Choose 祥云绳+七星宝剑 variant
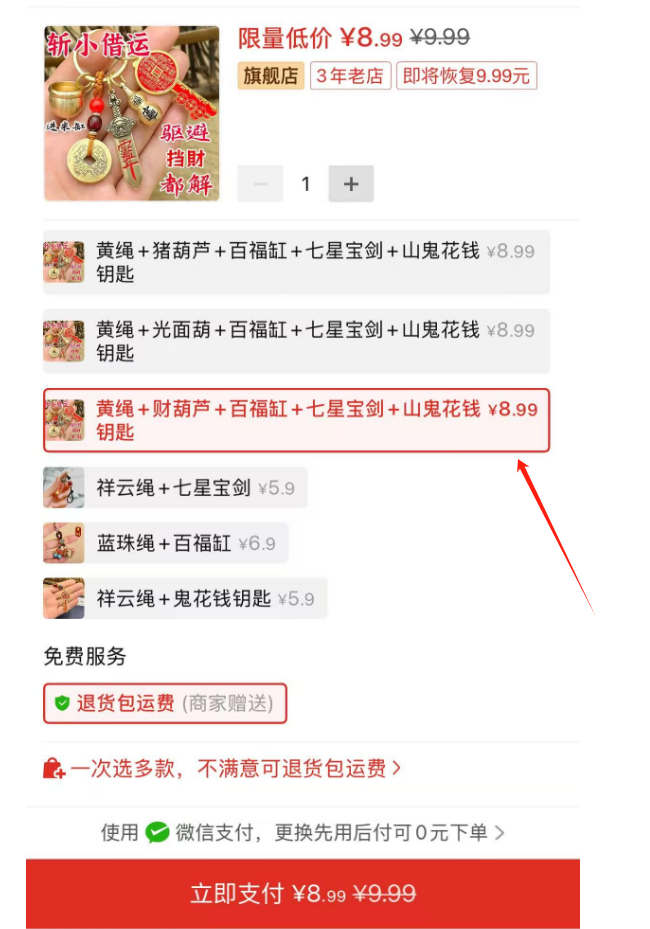This screenshot has height=929, width=650. pos(175,488)
